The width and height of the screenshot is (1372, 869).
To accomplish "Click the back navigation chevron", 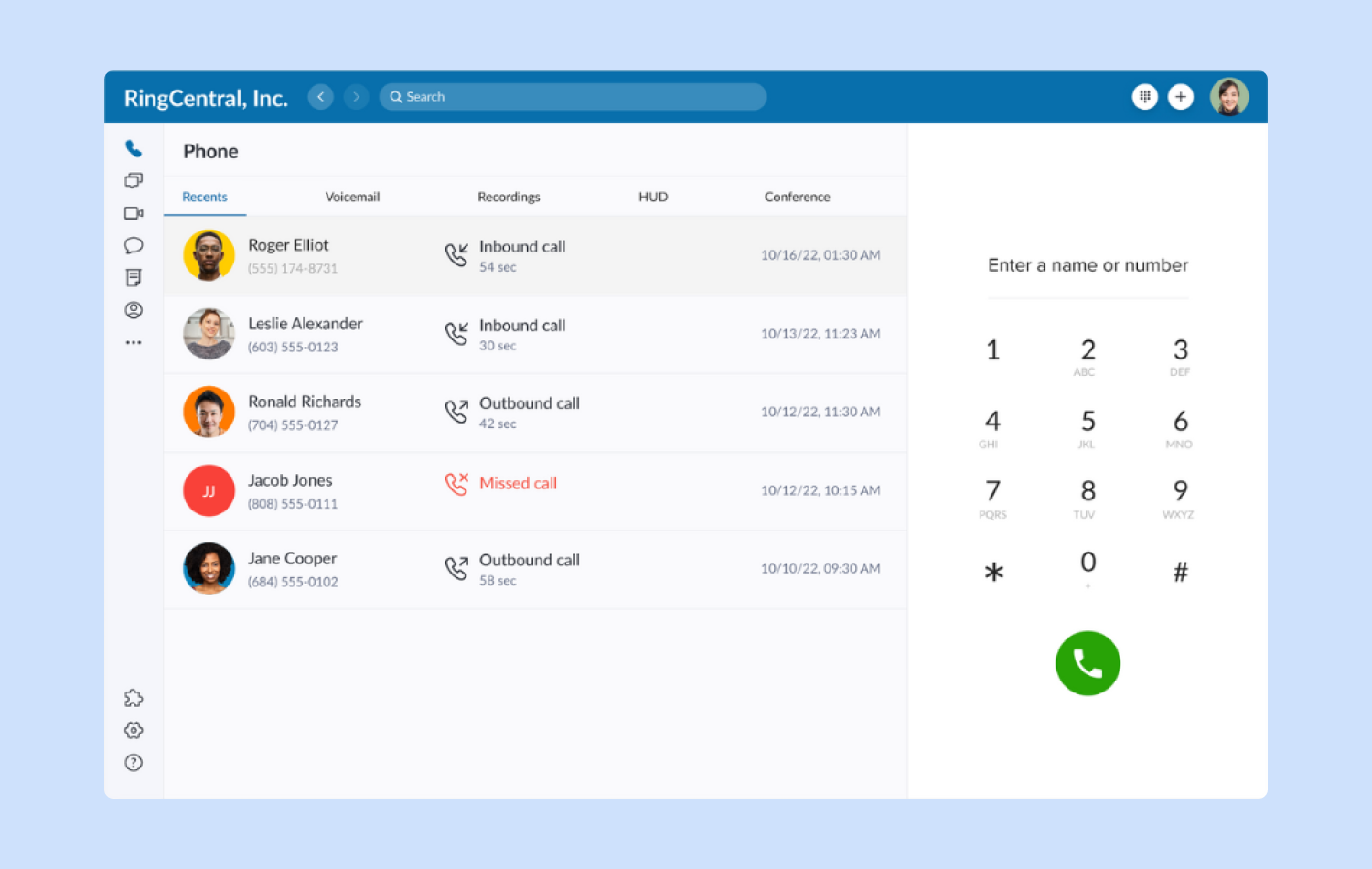I will click(320, 96).
